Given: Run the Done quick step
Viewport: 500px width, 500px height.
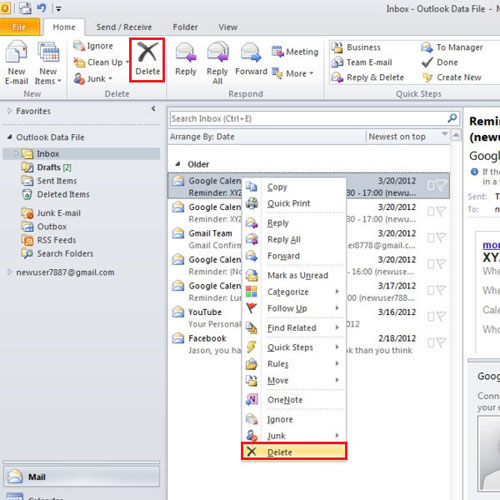Looking at the screenshot, I should [x=440, y=62].
